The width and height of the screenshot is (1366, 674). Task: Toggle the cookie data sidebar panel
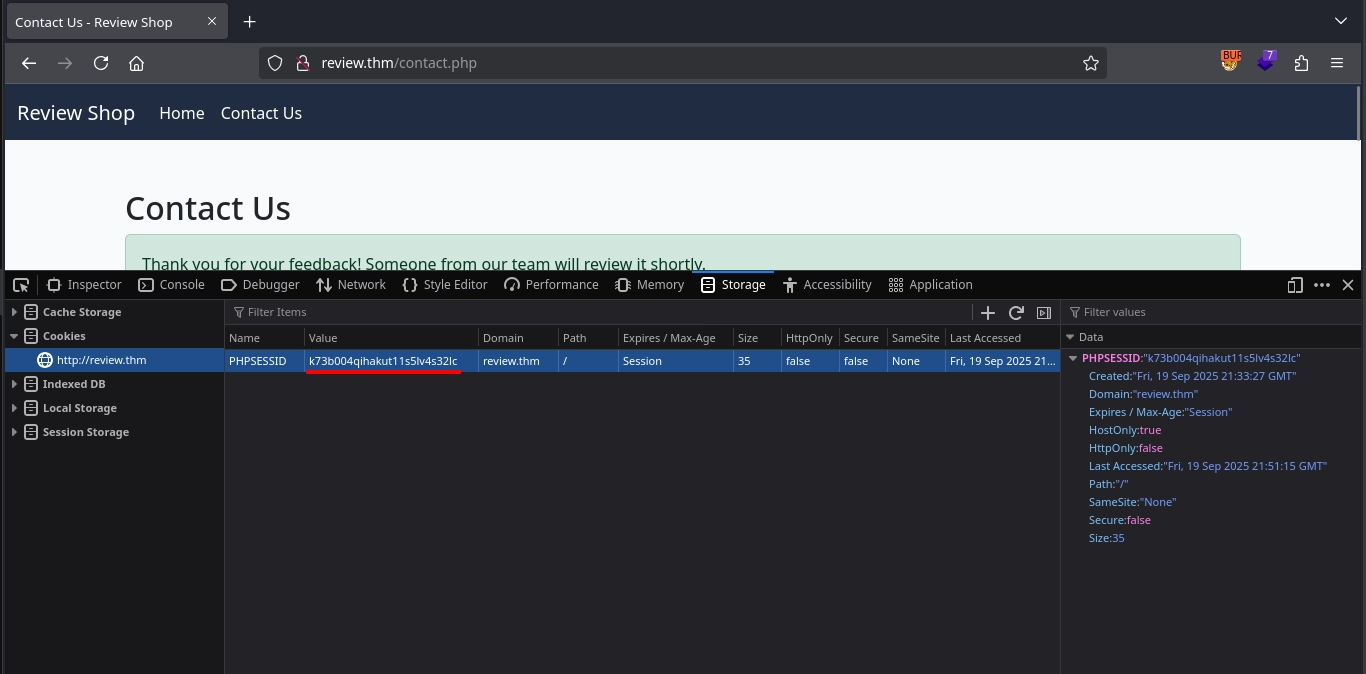coord(1044,312)
